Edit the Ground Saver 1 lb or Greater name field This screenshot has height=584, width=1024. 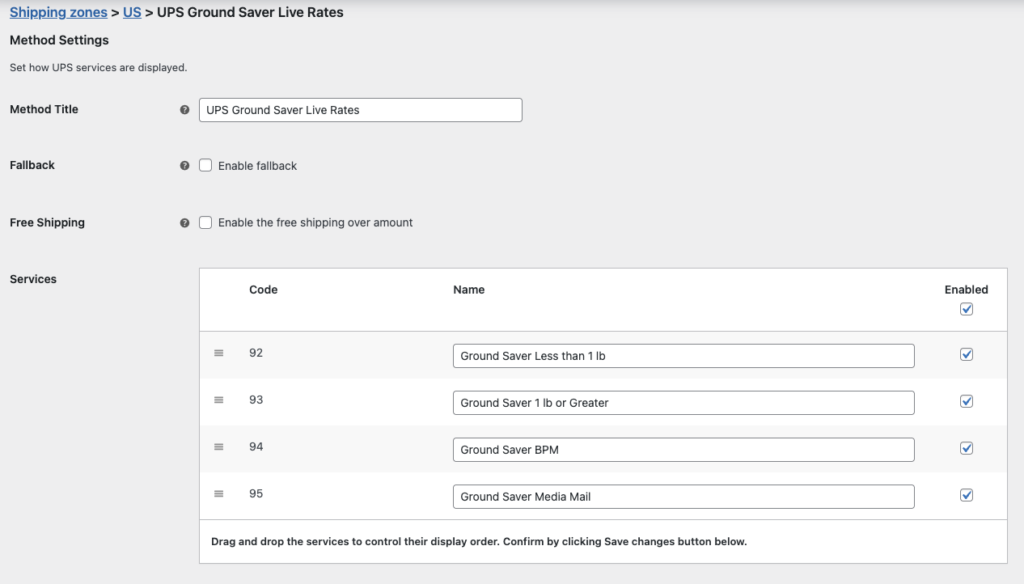point(684,403)
